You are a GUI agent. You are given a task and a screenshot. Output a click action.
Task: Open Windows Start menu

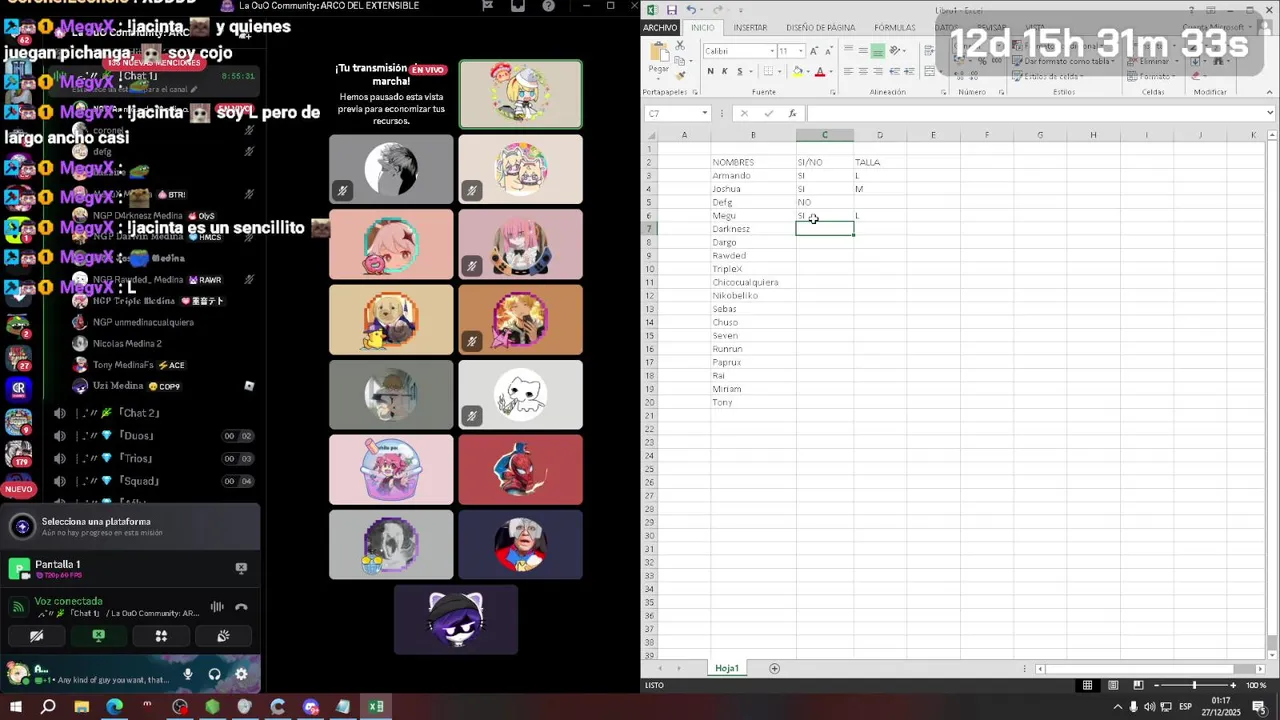pyautogui.click(x=15, y=707)
